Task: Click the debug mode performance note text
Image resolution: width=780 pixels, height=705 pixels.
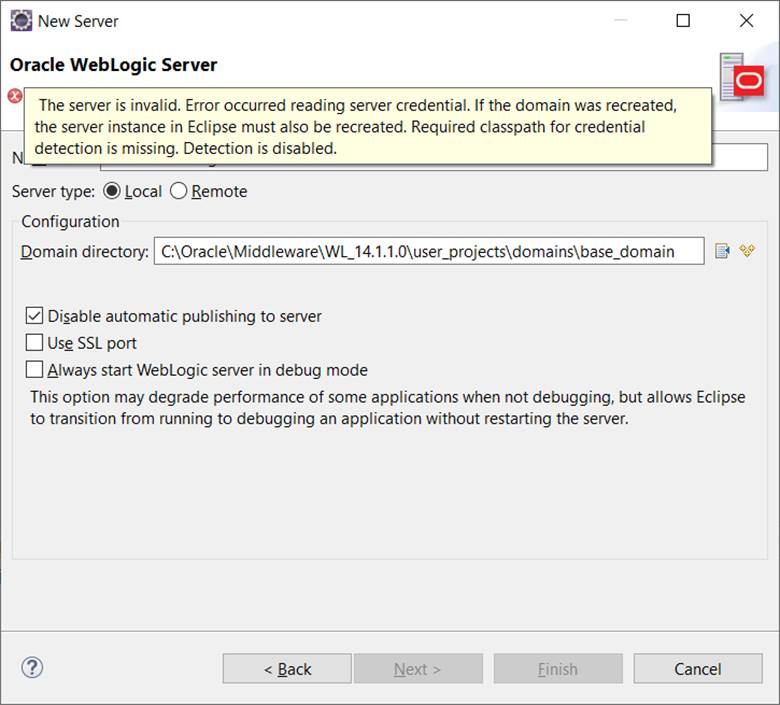Action: pos(388,407)
